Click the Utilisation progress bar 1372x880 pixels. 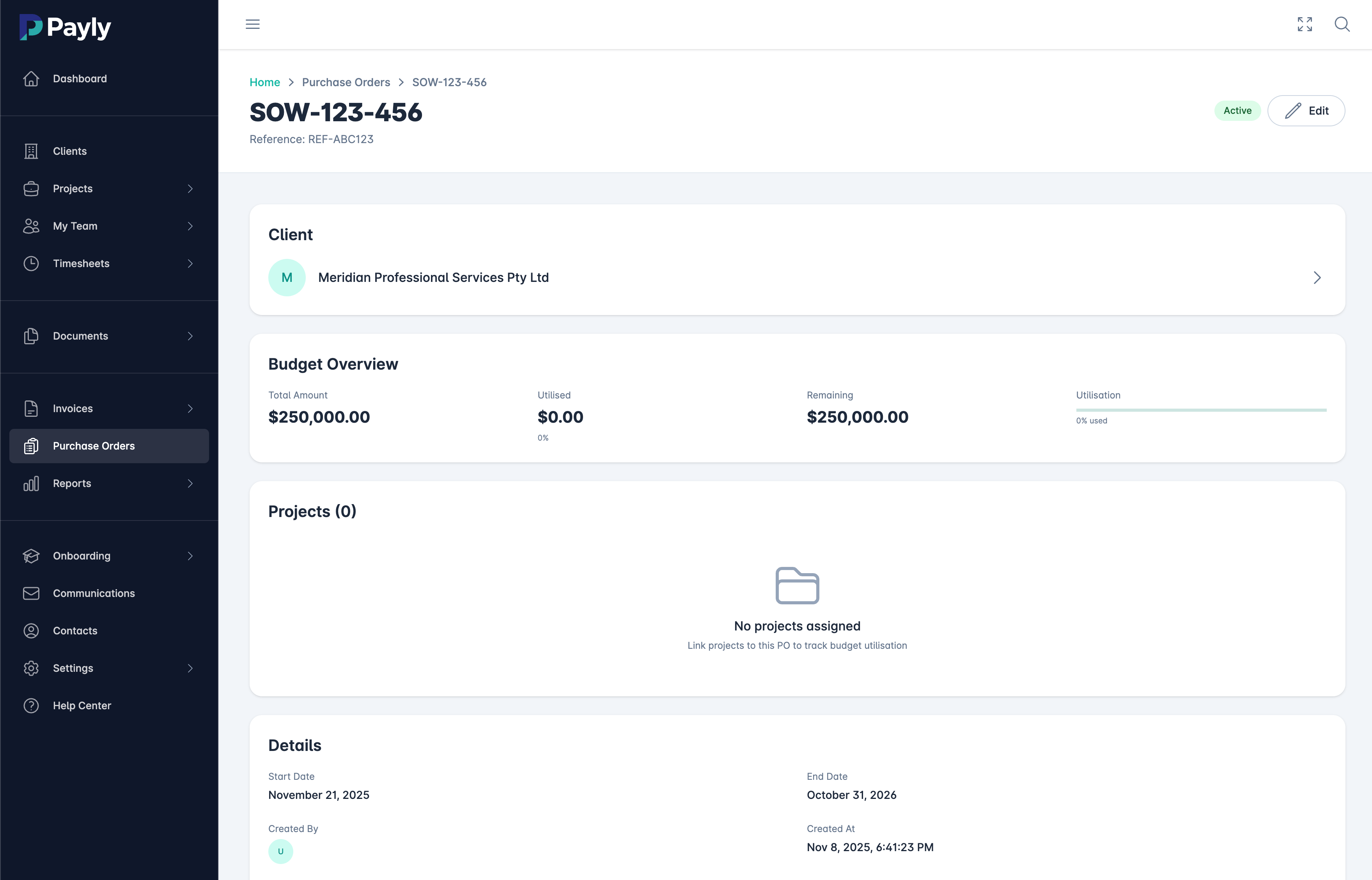point(1200,410)
